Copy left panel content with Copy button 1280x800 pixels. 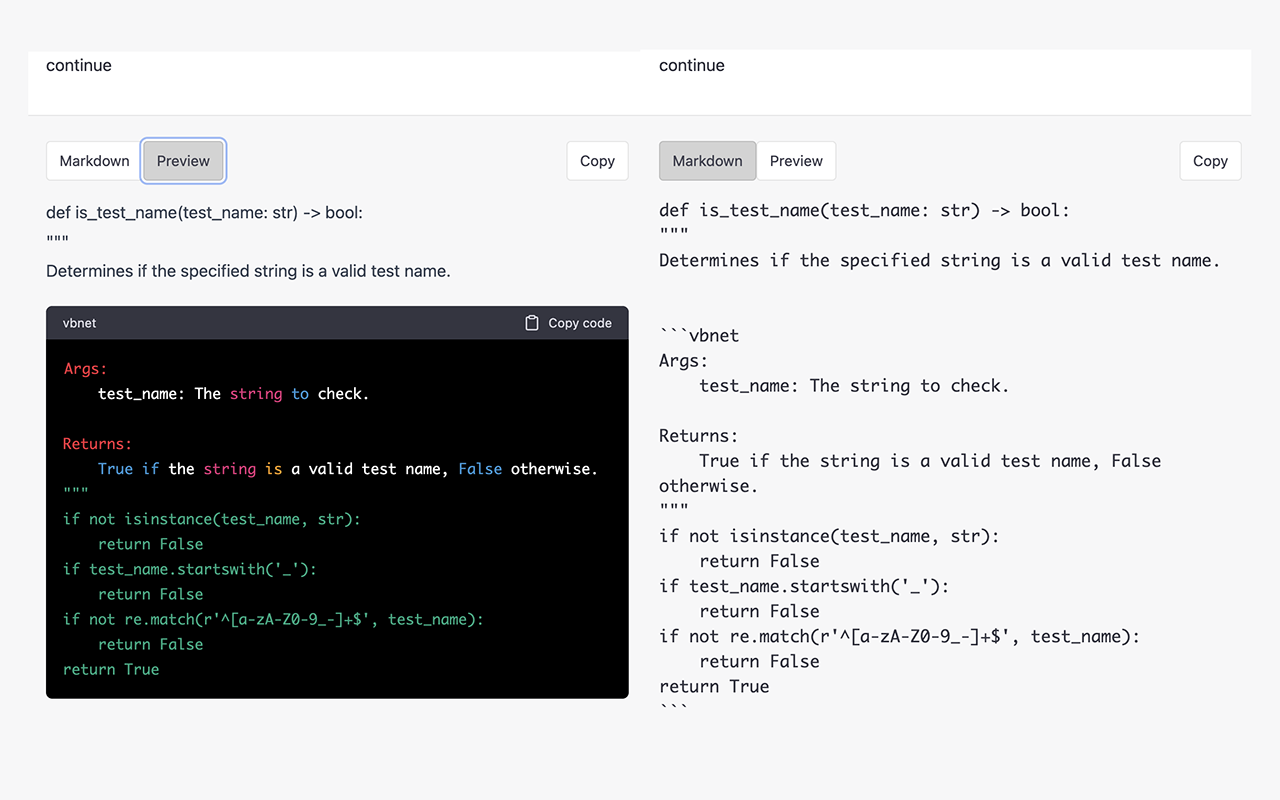[597, 161]
